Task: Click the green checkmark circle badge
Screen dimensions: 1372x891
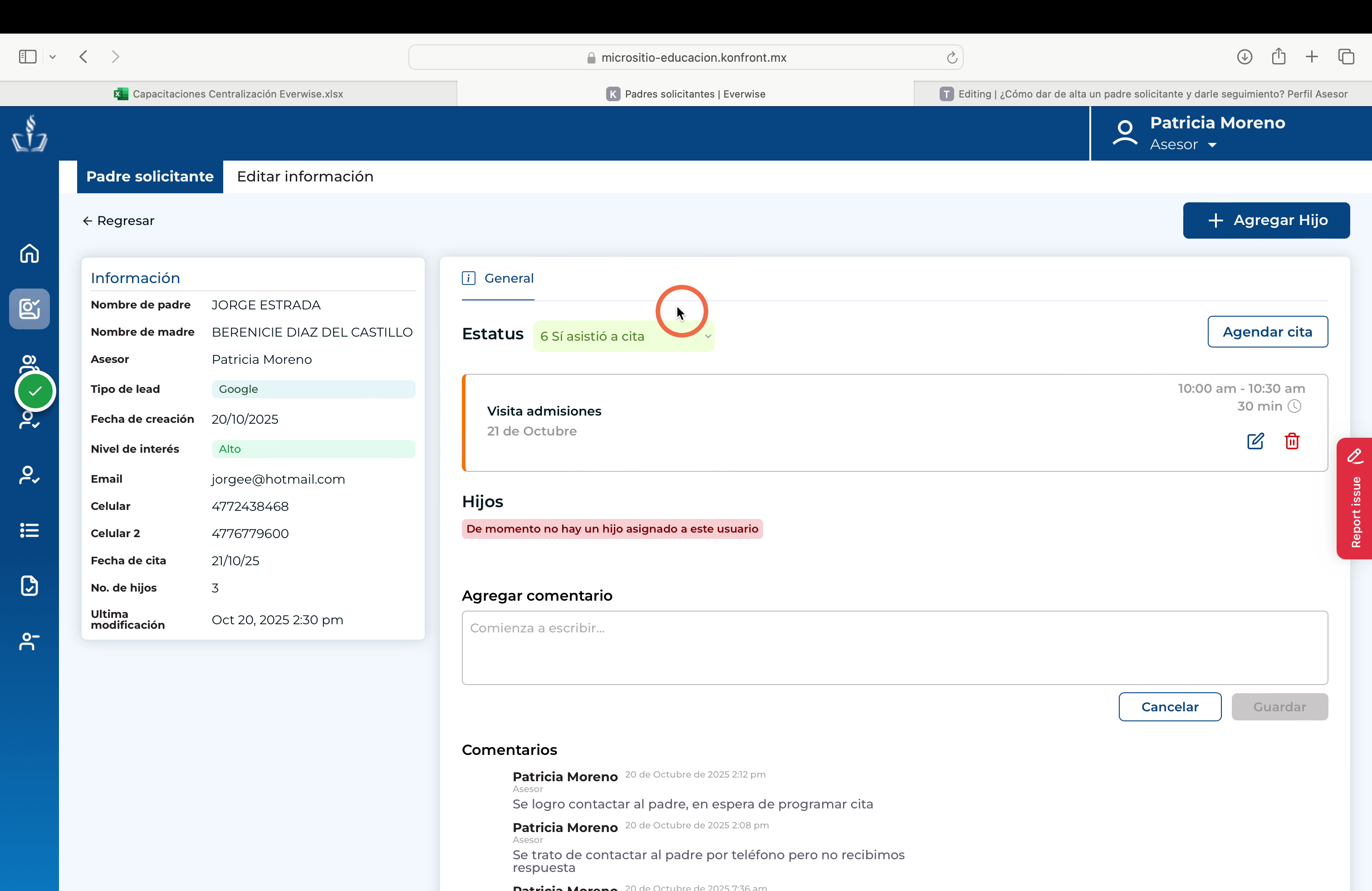Action: pyautogui.click(x=35, y=392)
